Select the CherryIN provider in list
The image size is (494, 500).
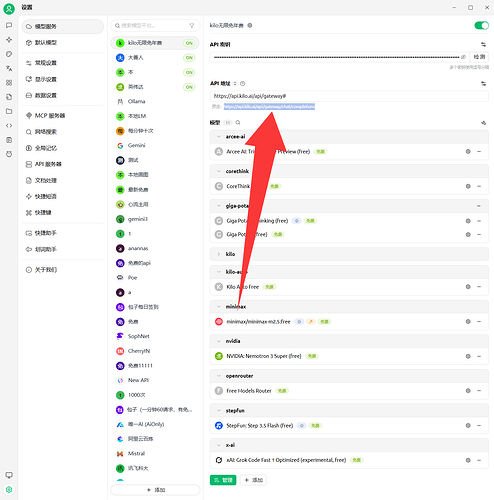point(155,351)
